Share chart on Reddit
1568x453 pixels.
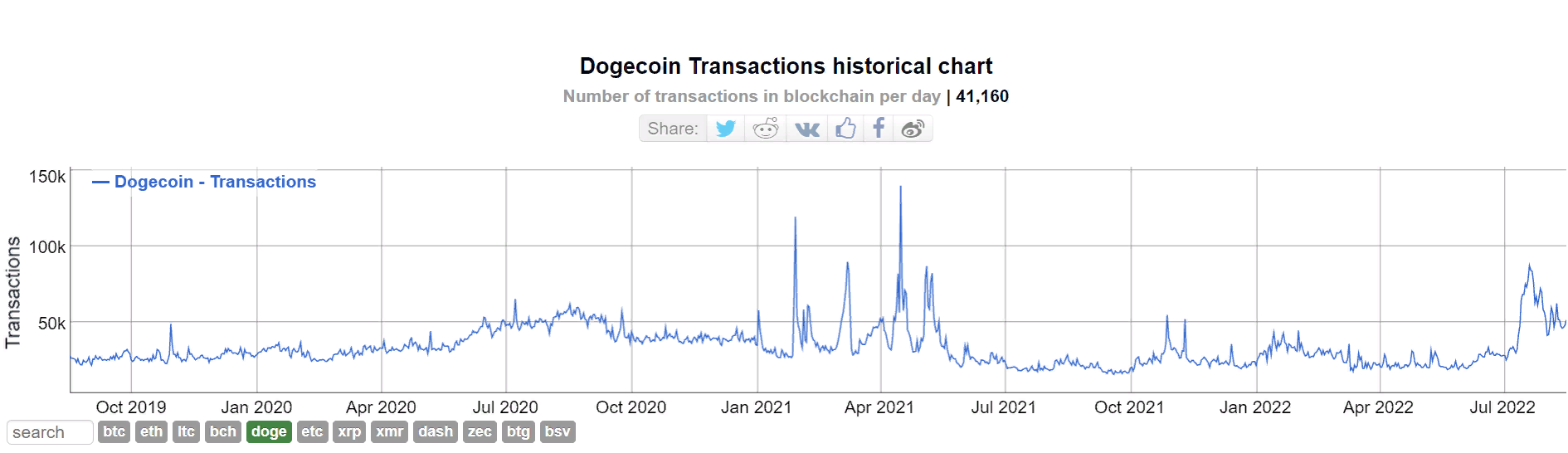coord(766,129)
